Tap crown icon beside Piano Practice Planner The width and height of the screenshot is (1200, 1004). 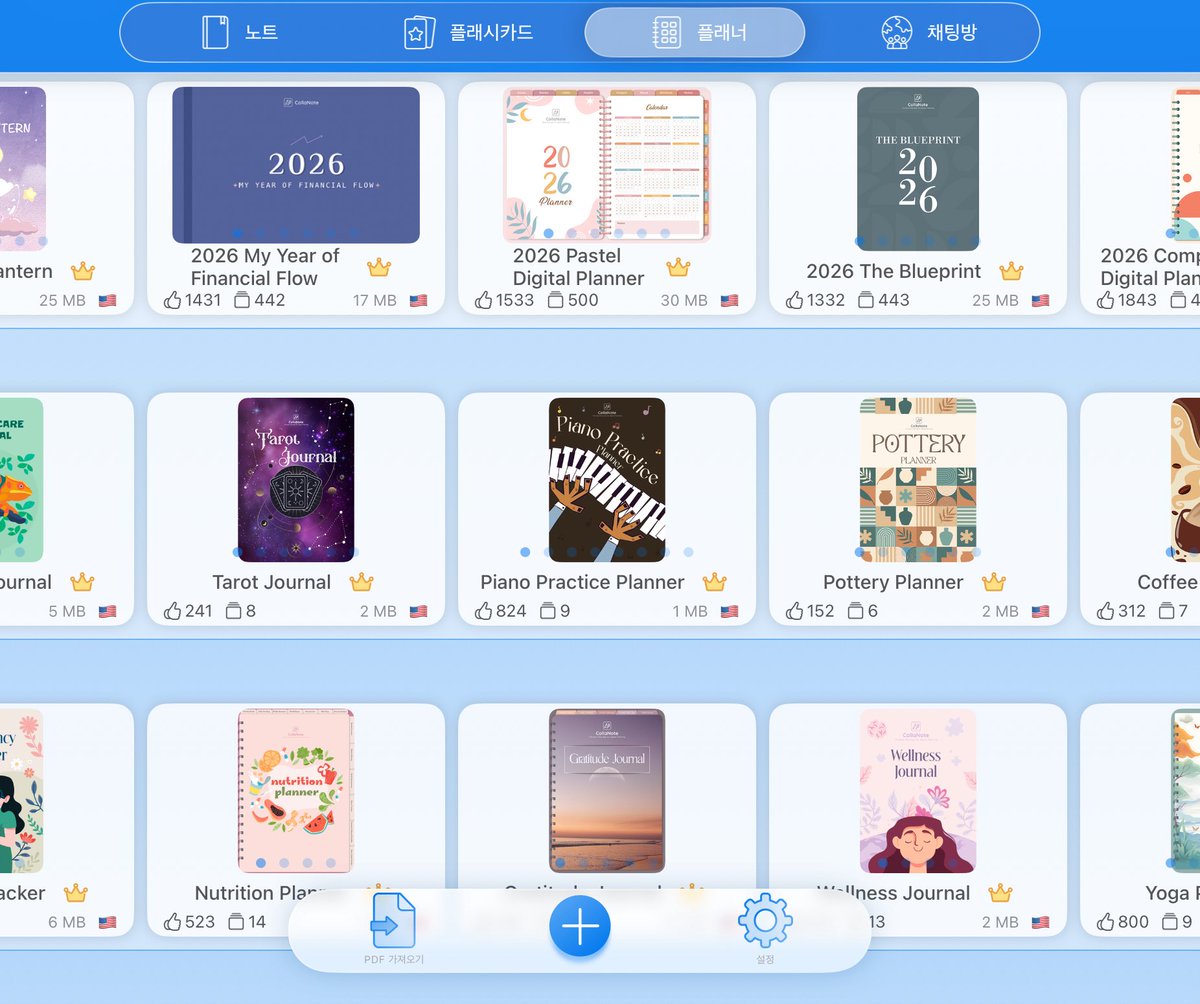[714, 581]
